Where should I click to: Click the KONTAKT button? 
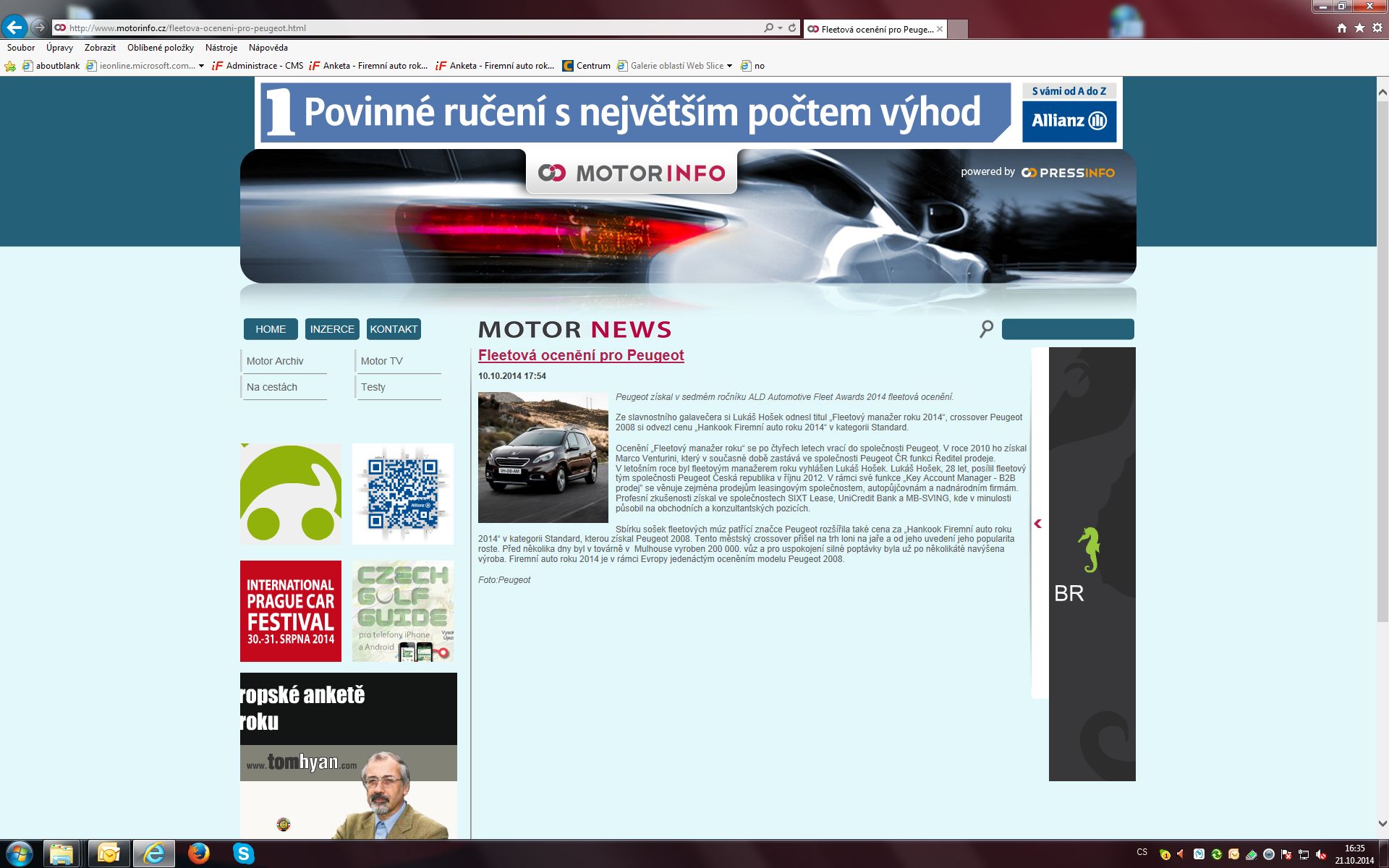[394, 329]
